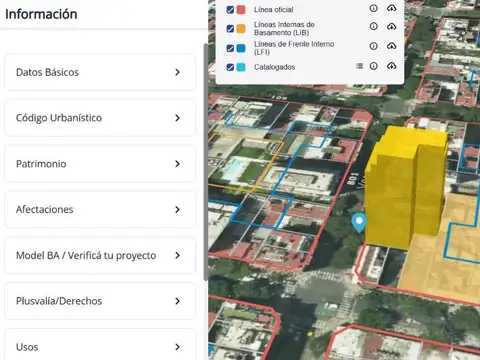Open the Afectaciones section
The width and height of the screenshot is (480, 360).
point(100,210)
